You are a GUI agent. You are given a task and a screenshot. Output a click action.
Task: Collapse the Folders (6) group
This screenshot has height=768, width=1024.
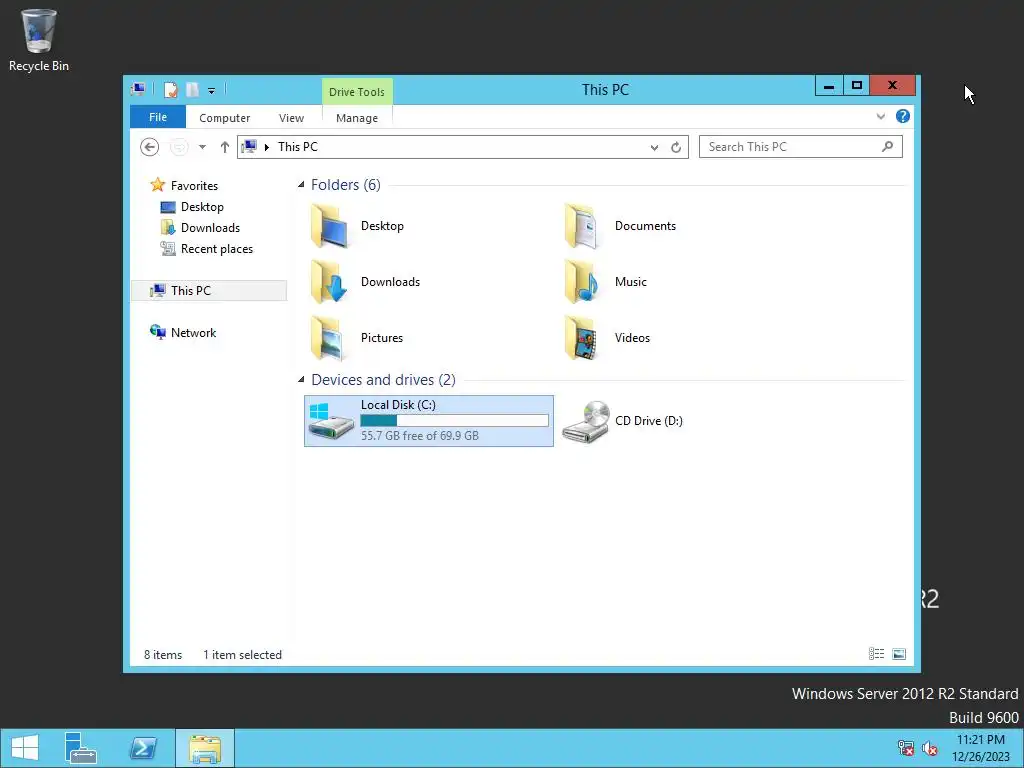tap(301, 185)
